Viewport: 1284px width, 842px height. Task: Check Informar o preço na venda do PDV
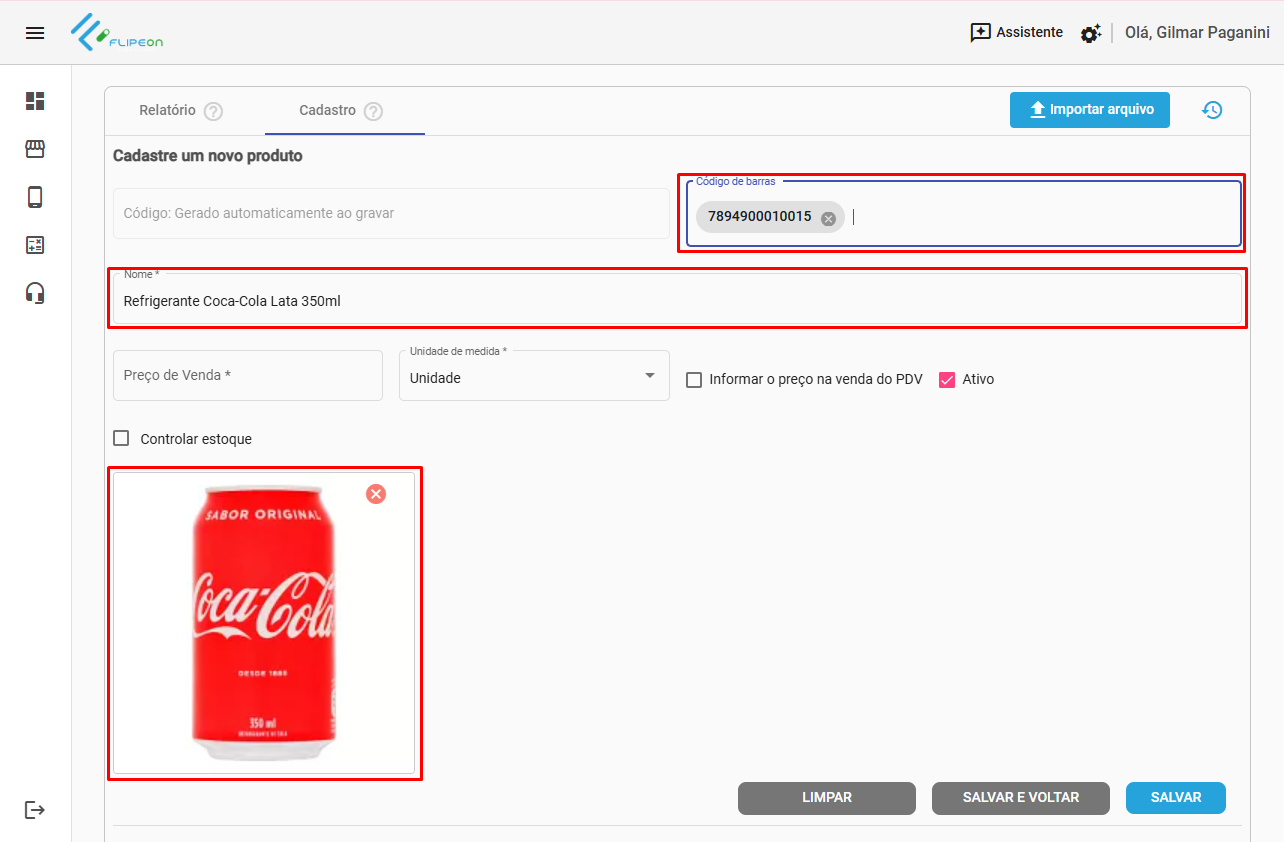(x=694, y=380)
